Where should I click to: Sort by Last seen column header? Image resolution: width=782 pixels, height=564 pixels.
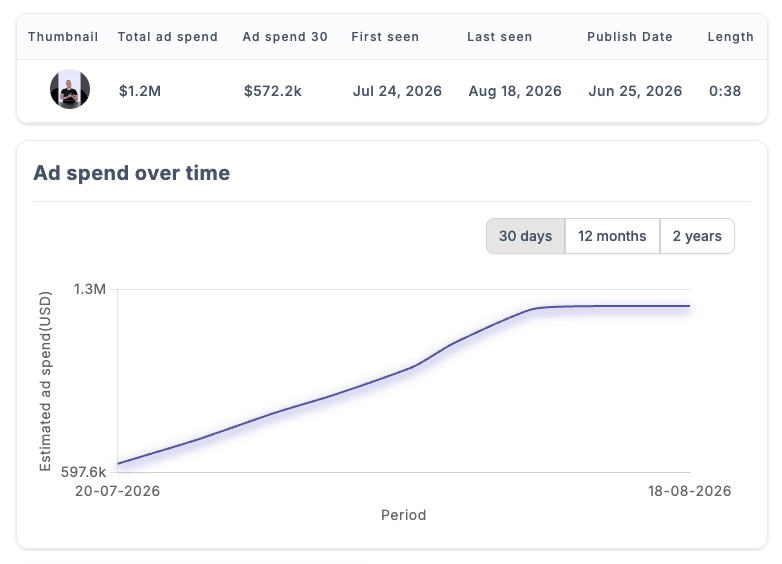click(x=499, y=37)
